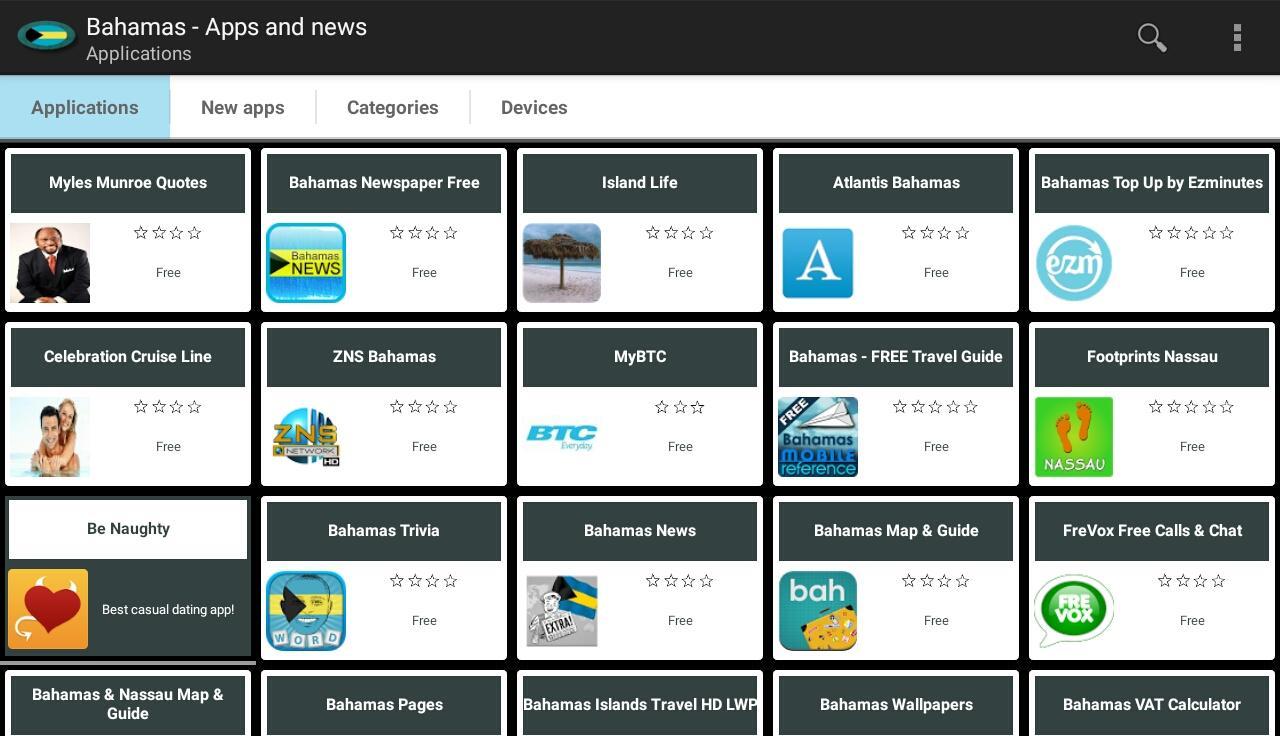This screenshot has height=736, width=1280.
Task: Open Bahamas Islands Travel HD LWP card
Action: (x=640, y=704)
